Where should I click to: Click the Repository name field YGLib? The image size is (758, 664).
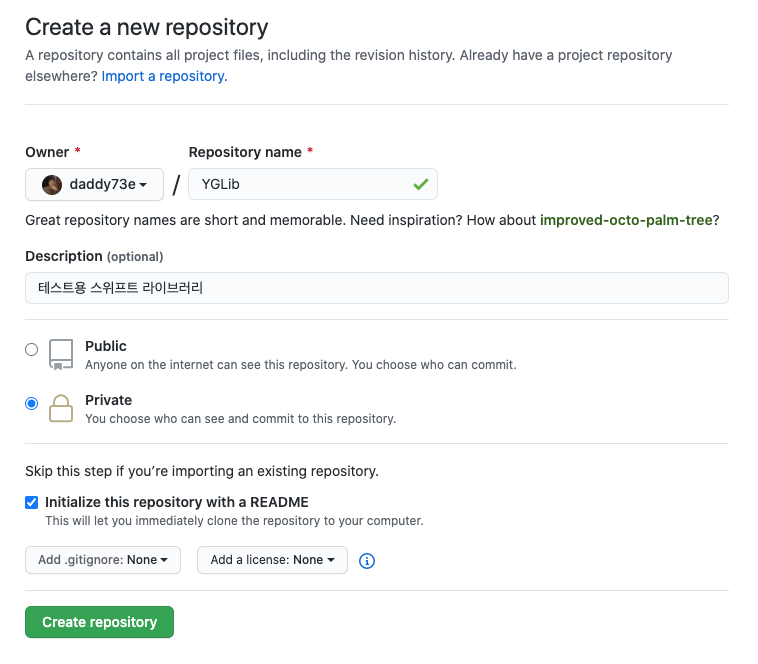pyautogui.click(x=313, y=184)
